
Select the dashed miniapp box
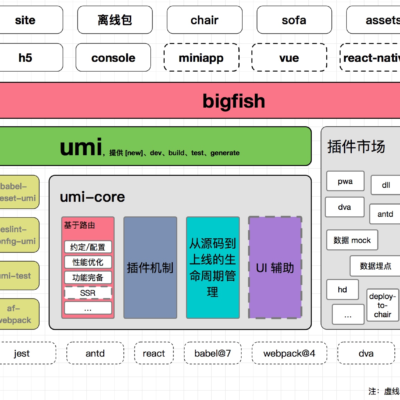click(201, 57)
